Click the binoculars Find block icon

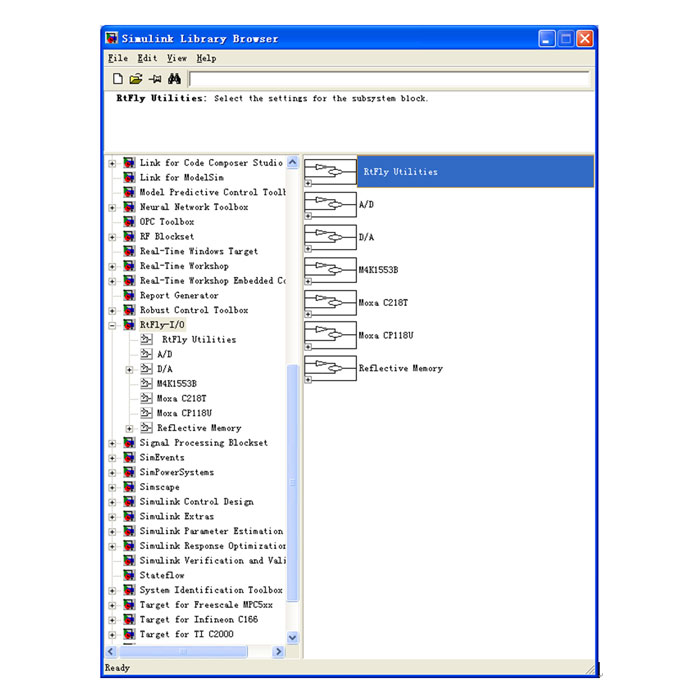pos(174,79)
